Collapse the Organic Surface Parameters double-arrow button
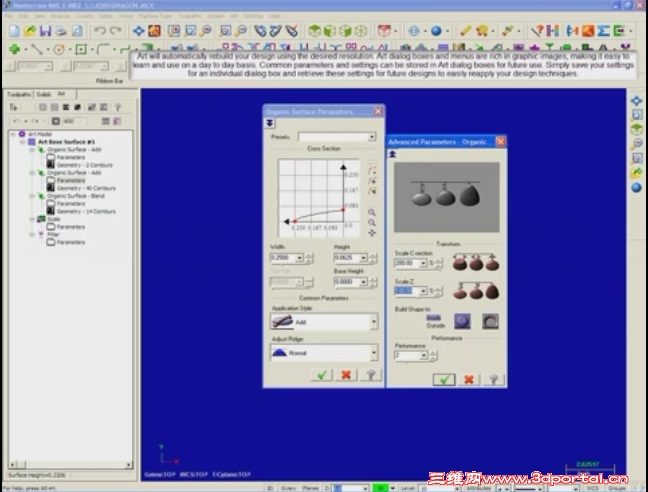Screen dimensions: 648x492 pyautogui.click(x=269, y=123)
